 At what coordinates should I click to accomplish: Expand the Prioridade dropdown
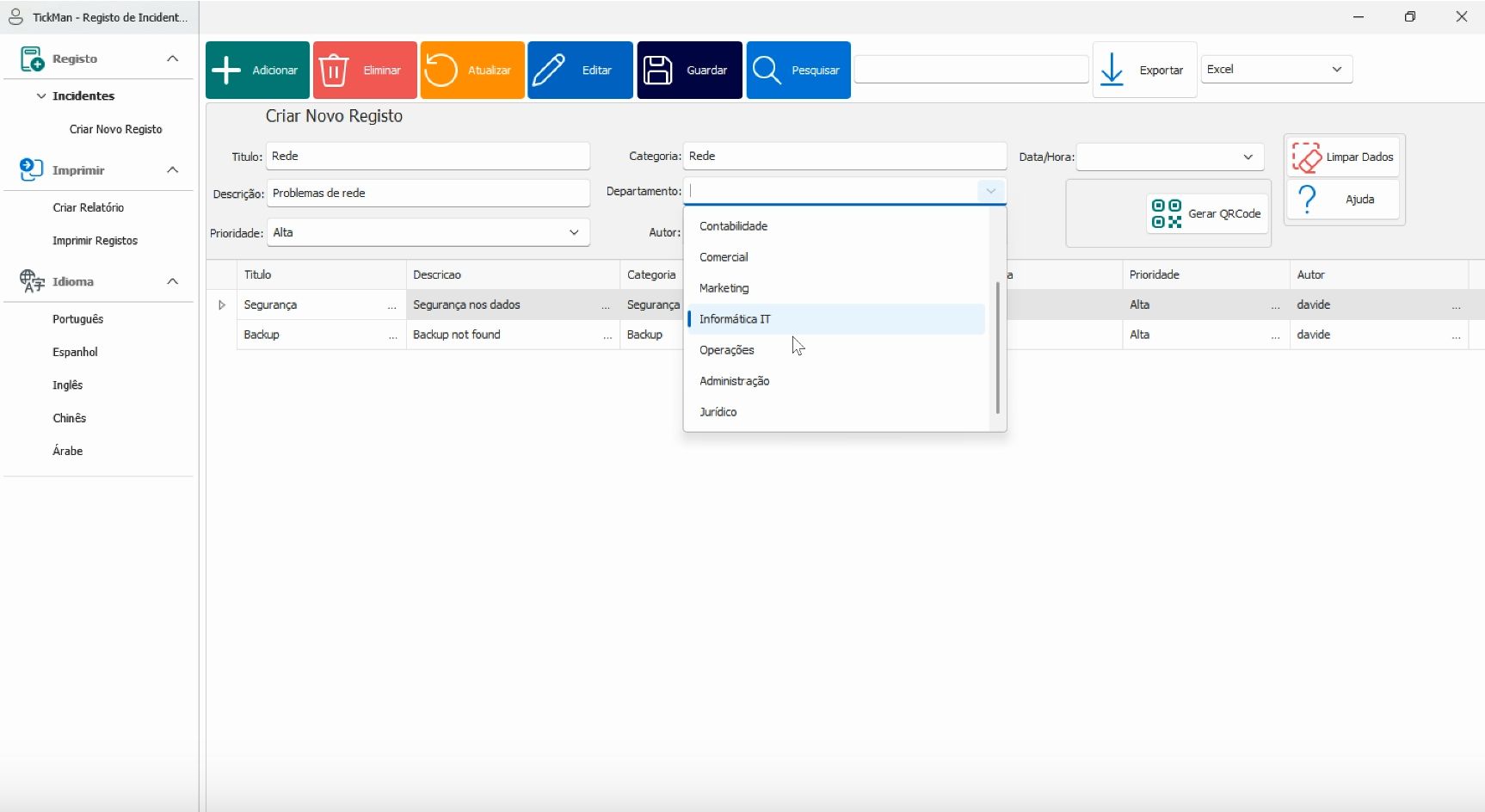[574, 233]
